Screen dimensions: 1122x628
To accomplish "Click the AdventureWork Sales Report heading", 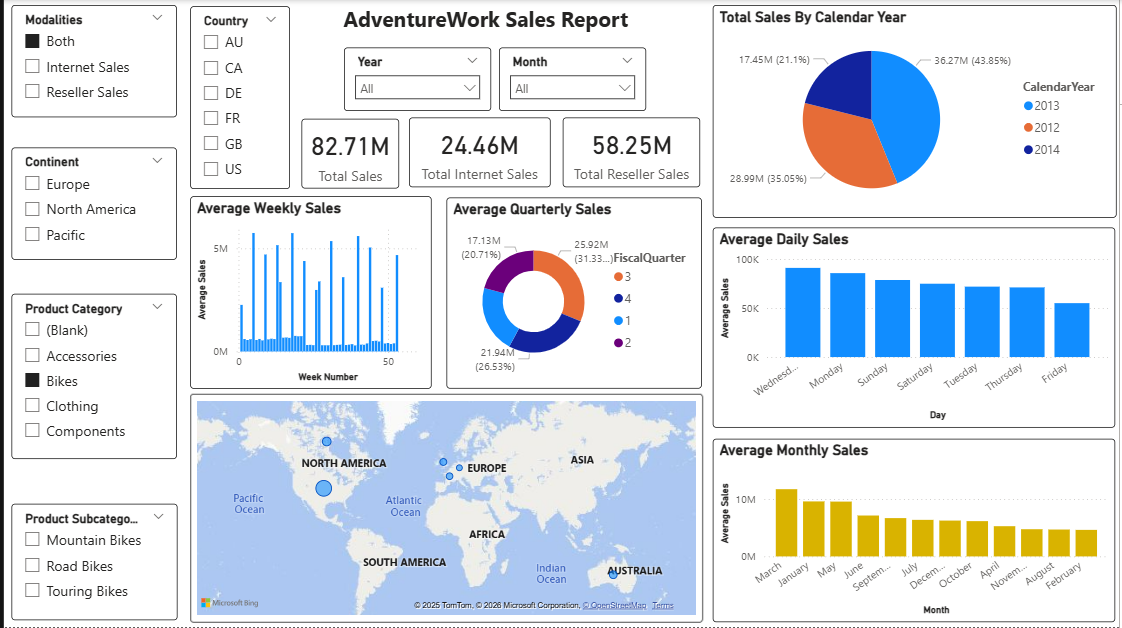I will tap(486, 20).
